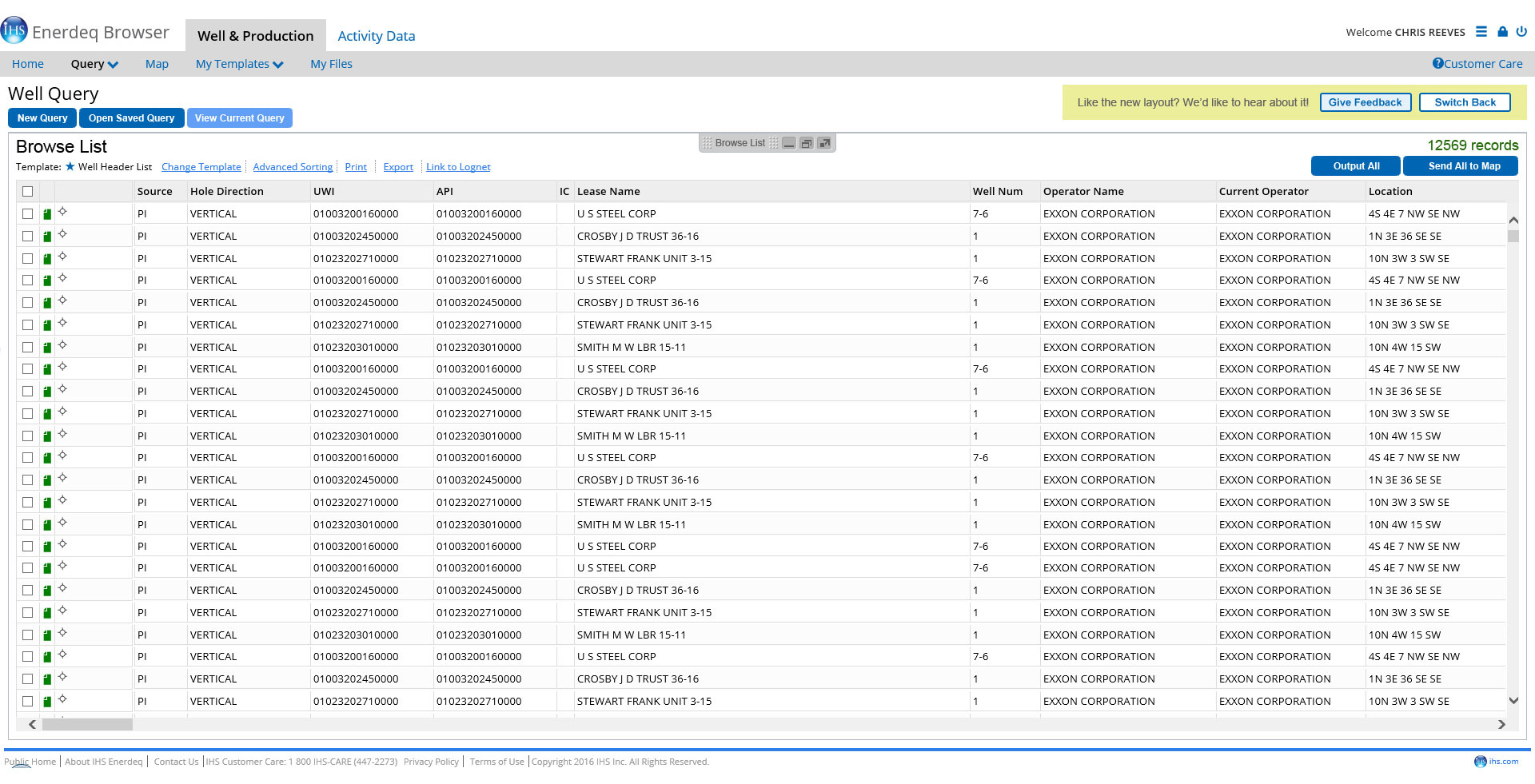Click the lock icon in the header
Image resolution: width=1535 pixels, height=784 pixels.
click(1502, 32)
